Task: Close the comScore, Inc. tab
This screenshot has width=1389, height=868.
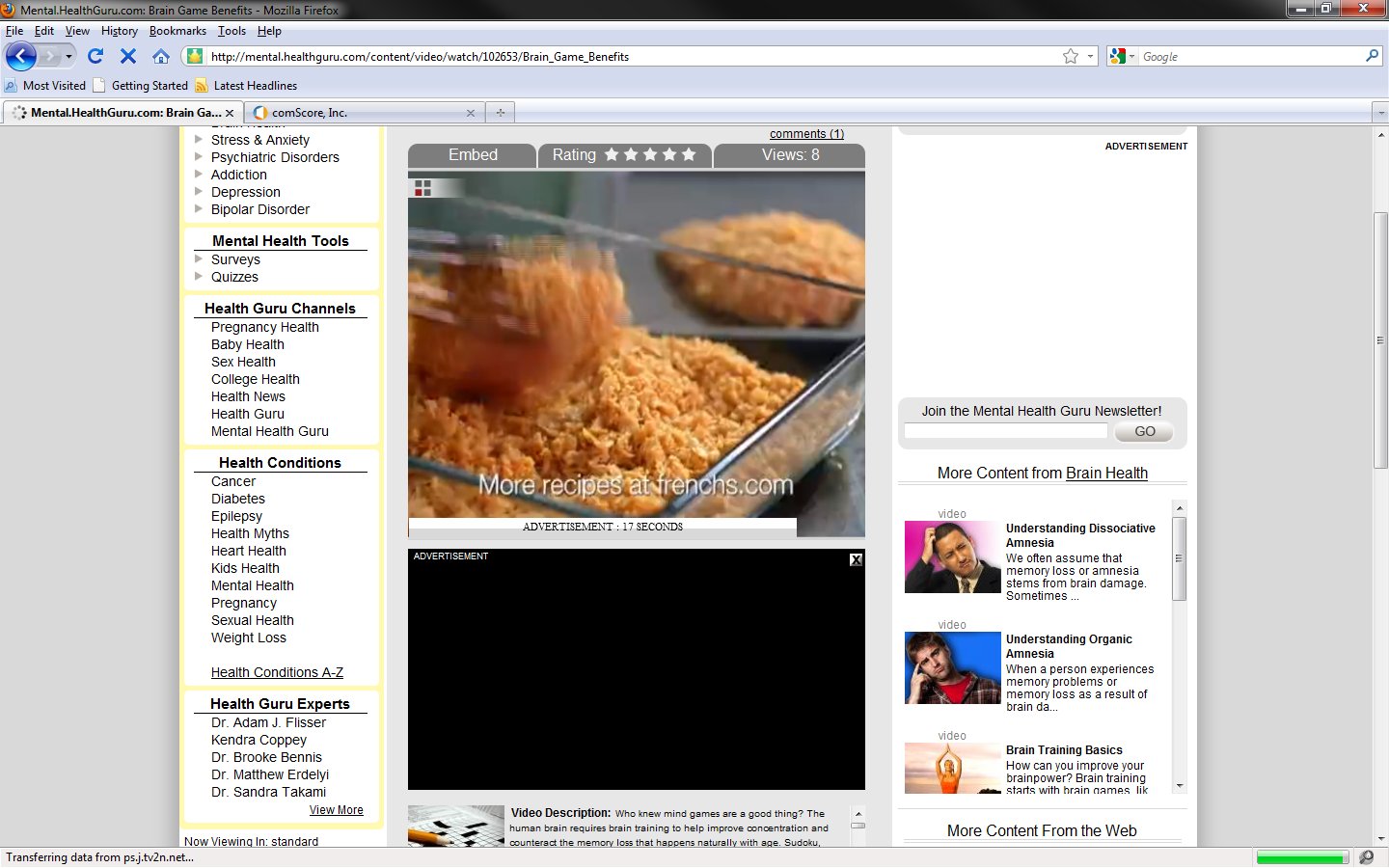Action: (x=471, y=113)
